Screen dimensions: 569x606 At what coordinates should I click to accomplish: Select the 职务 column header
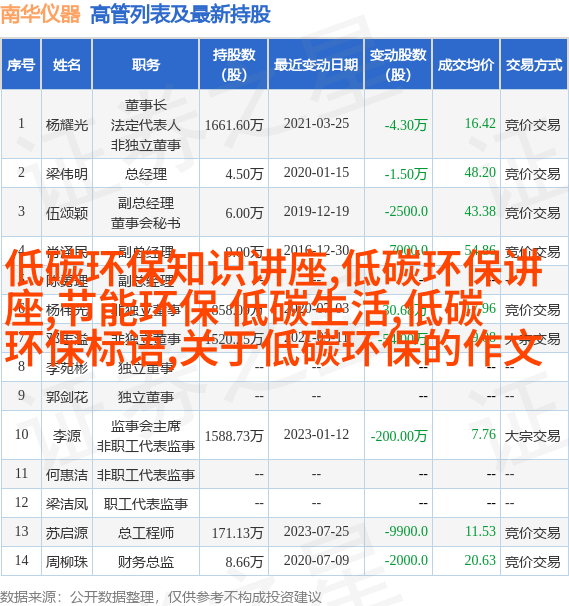click(146, 65)
